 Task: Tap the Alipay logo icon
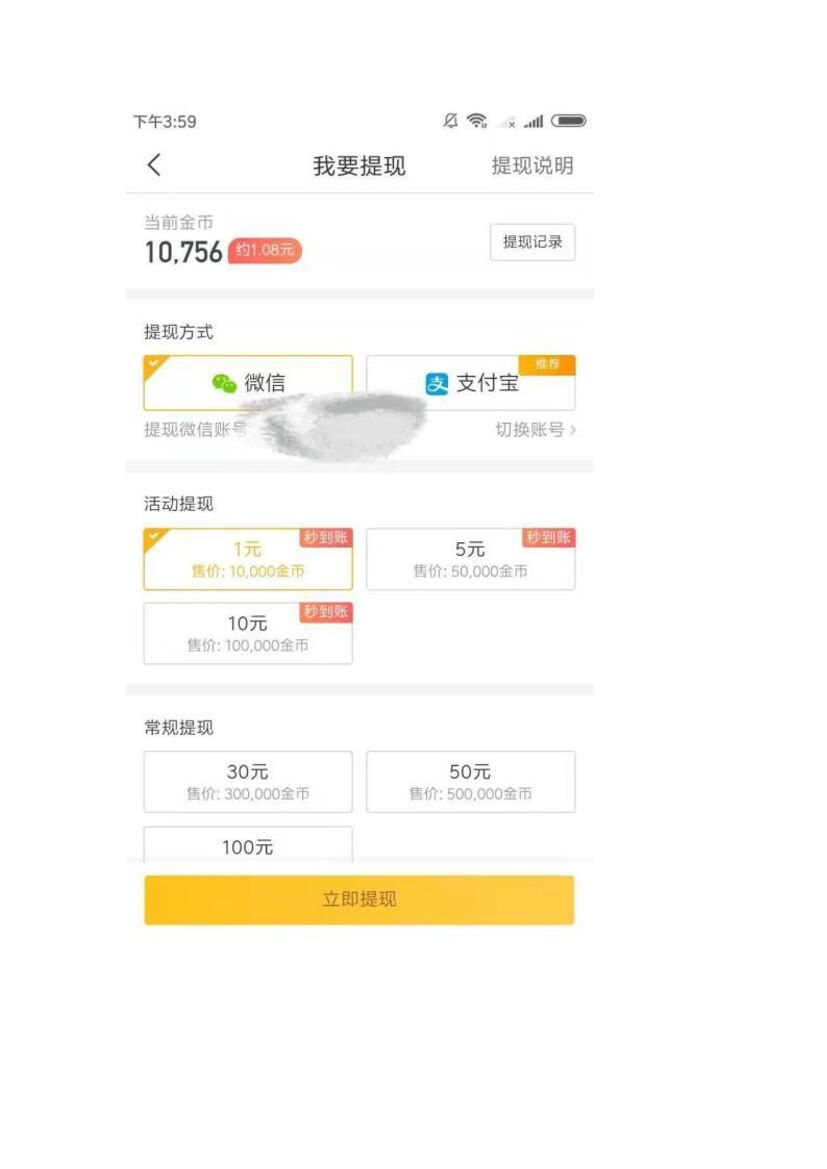coord(437,384)
